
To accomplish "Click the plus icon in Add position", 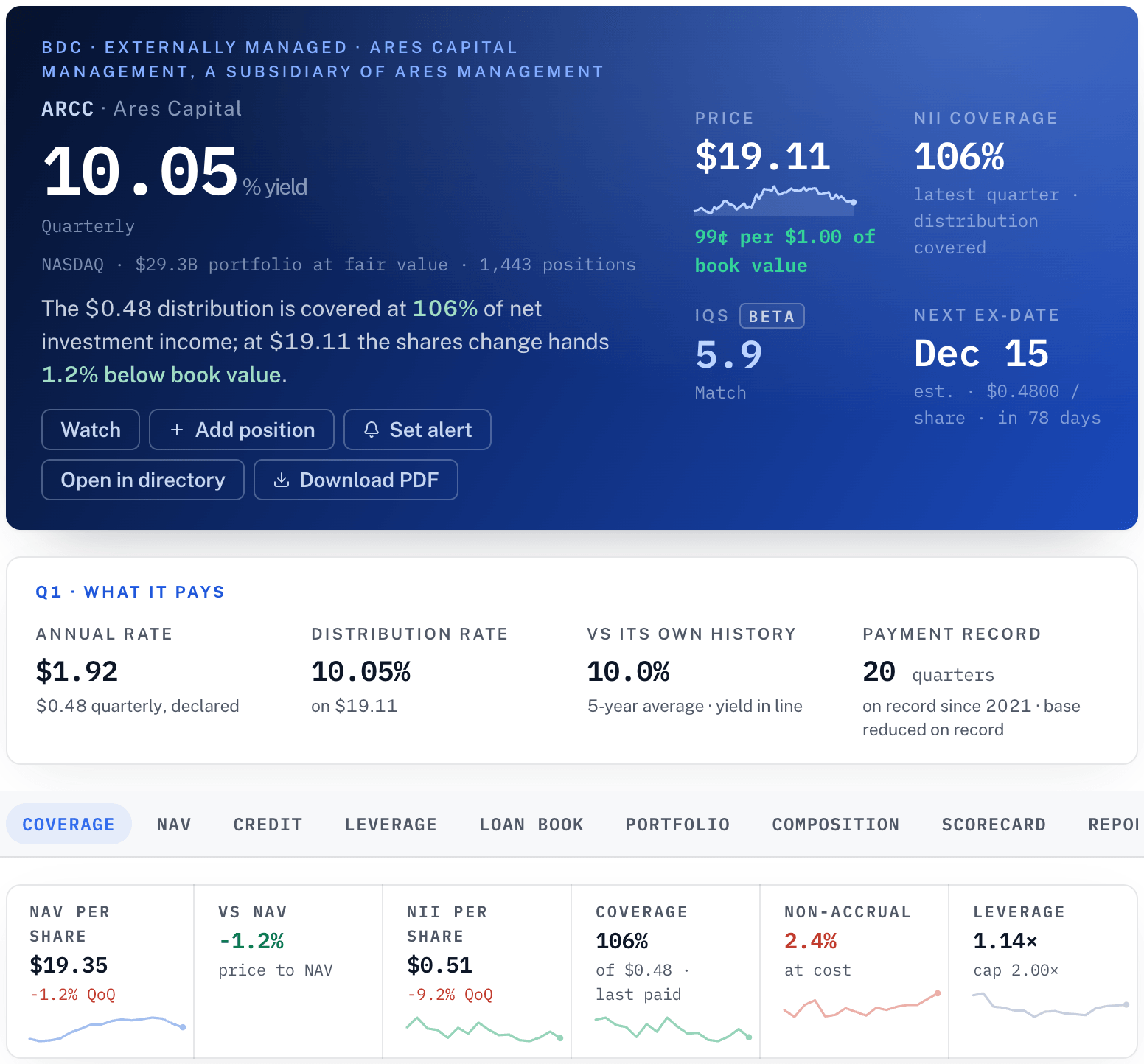I will (177, 430).
